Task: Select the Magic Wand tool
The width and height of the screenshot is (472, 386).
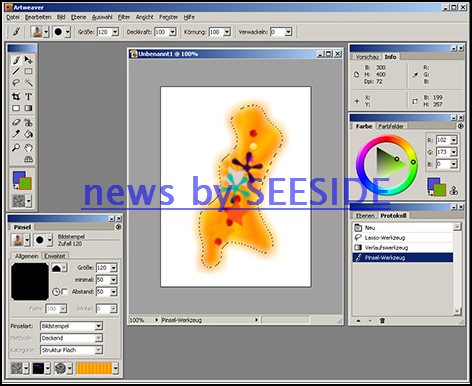Action: coord(29,83)
